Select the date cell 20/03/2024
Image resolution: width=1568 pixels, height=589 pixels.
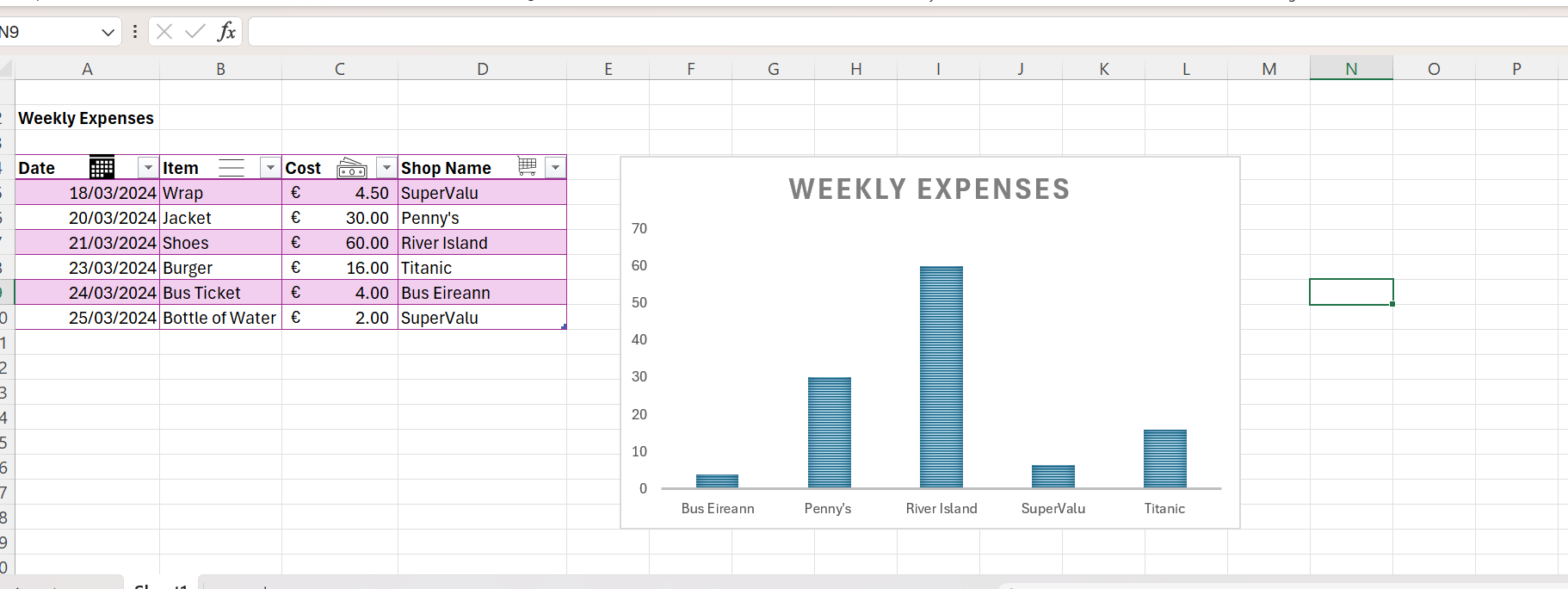(87, 218)
